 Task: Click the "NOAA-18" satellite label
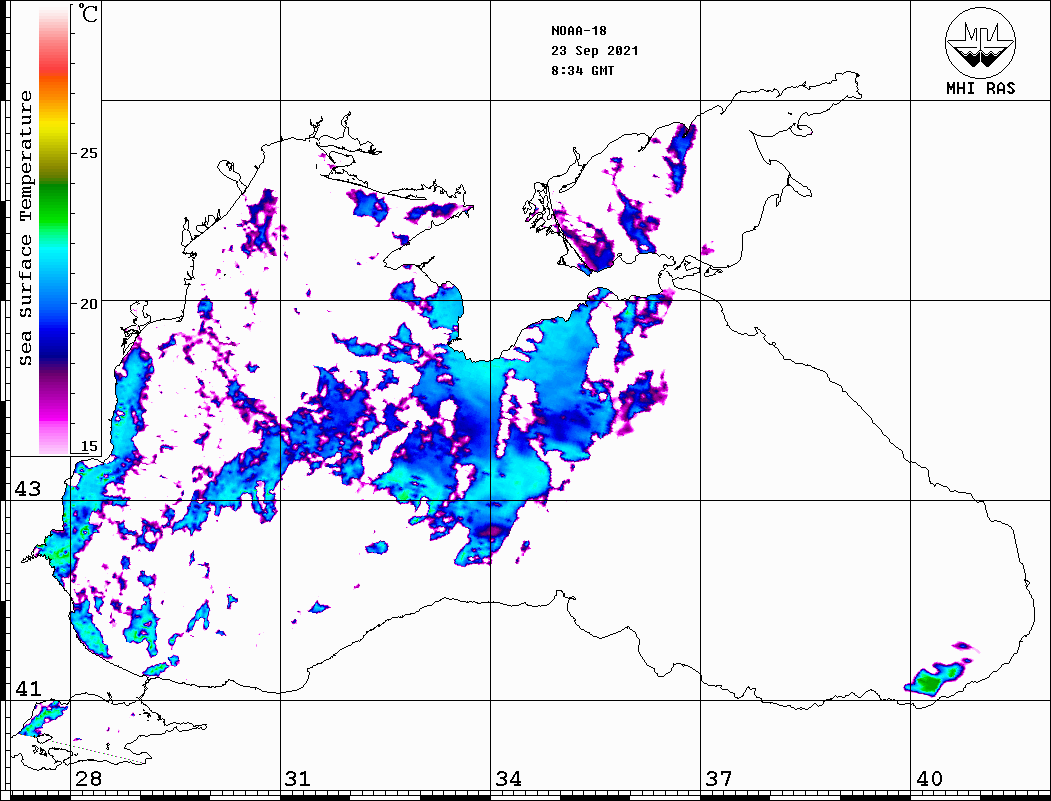point(579,31)
